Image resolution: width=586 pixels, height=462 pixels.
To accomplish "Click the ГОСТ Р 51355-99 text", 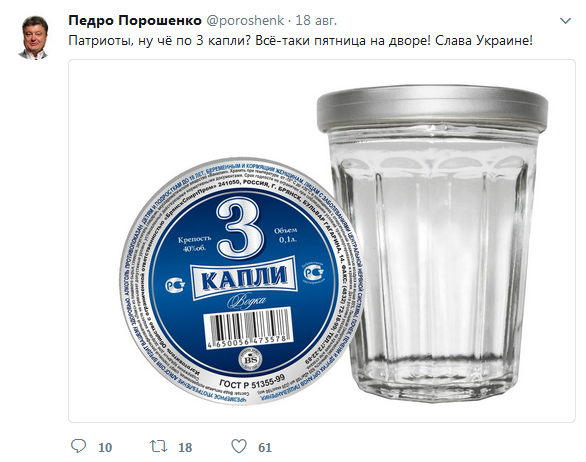I will tap(252, 382).
